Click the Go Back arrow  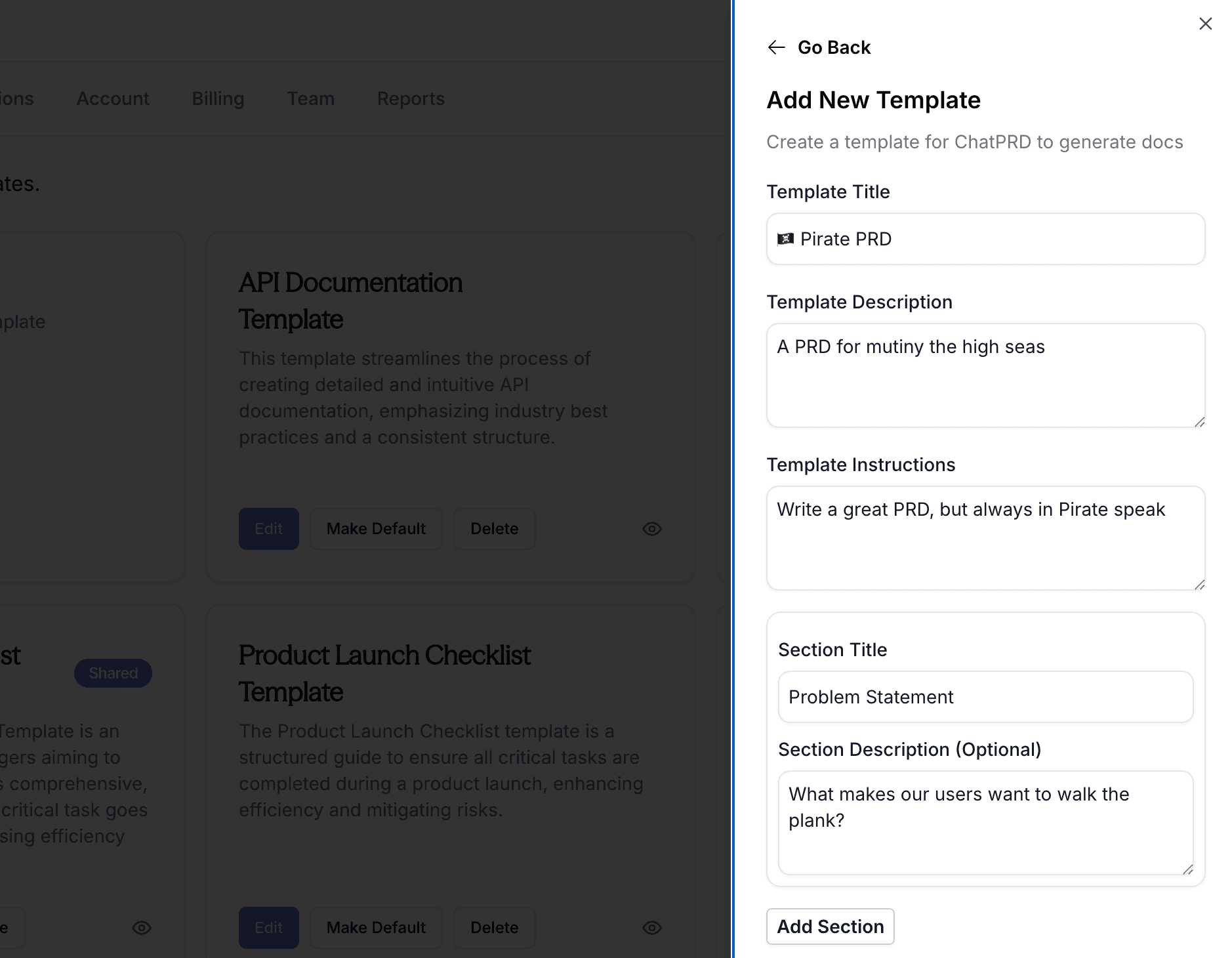[x=777, y=47]
